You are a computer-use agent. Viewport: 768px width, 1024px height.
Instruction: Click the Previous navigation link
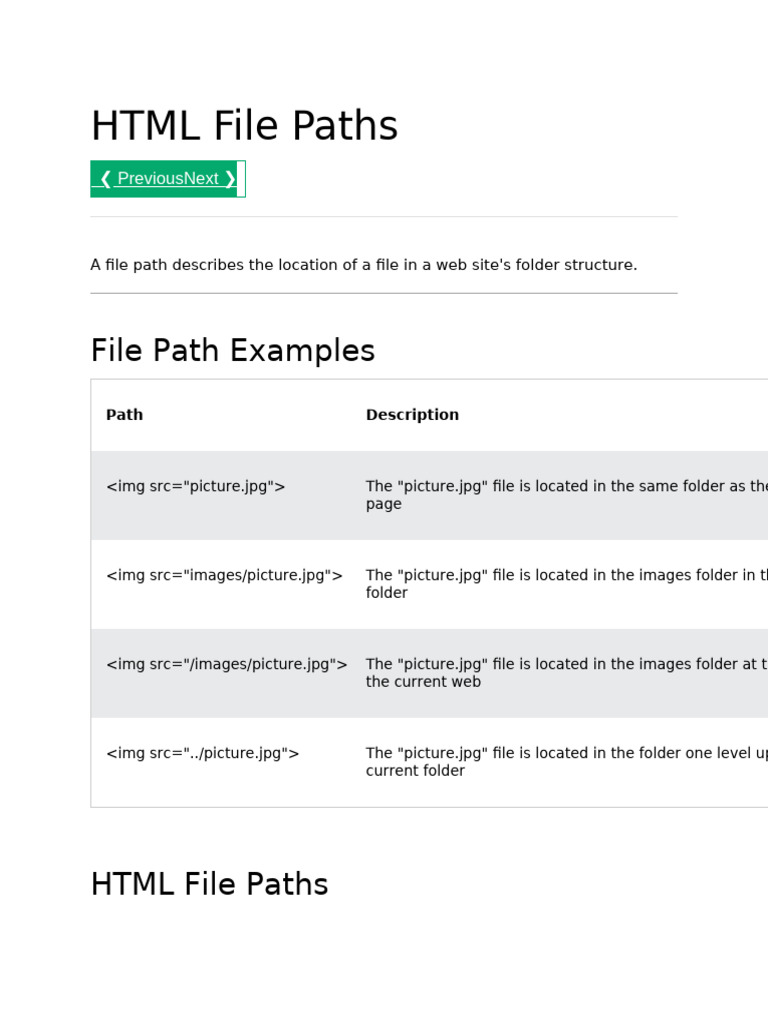(x=150, y=179)
